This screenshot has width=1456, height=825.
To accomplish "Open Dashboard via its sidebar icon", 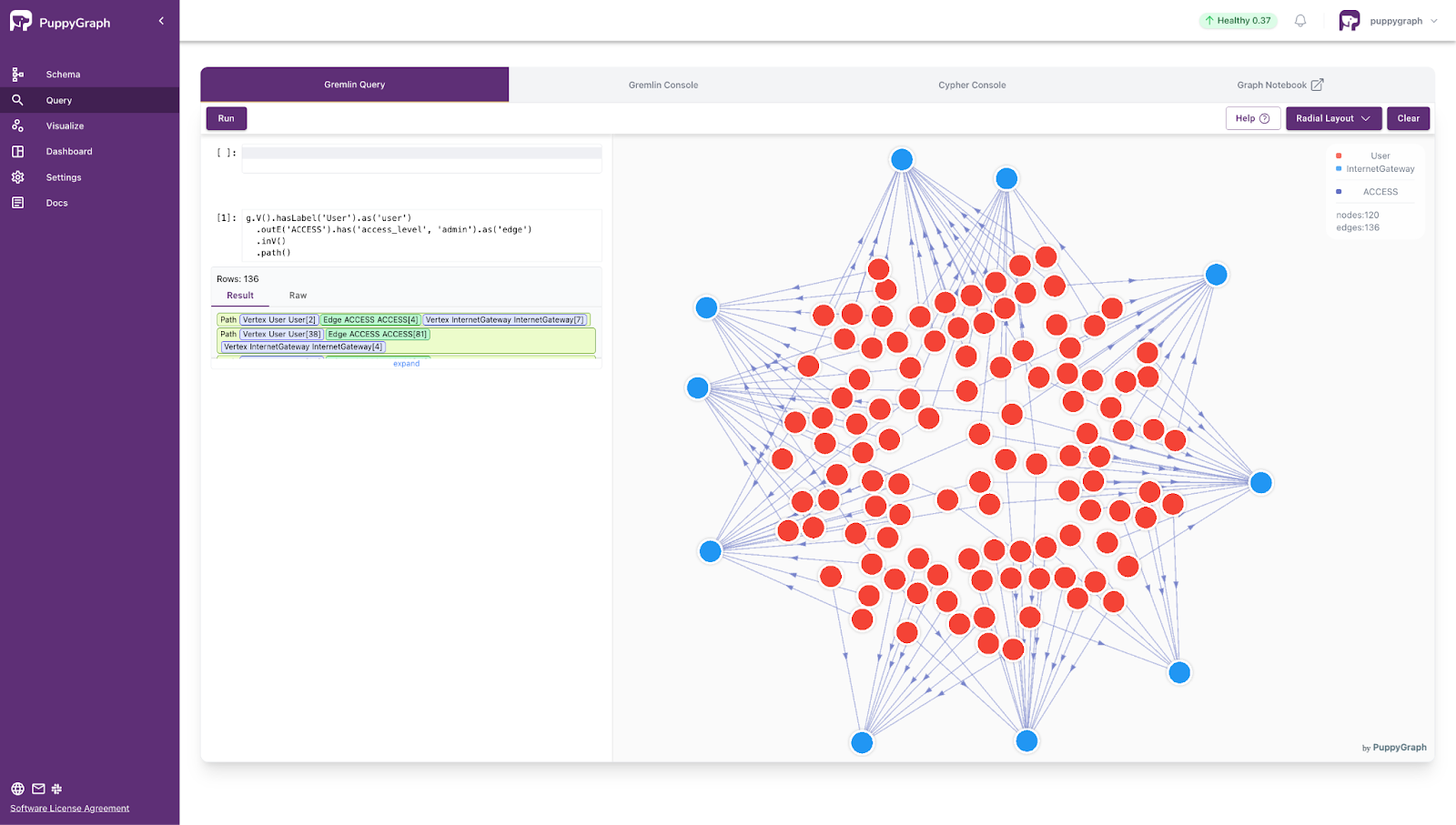I will [17, 151].
